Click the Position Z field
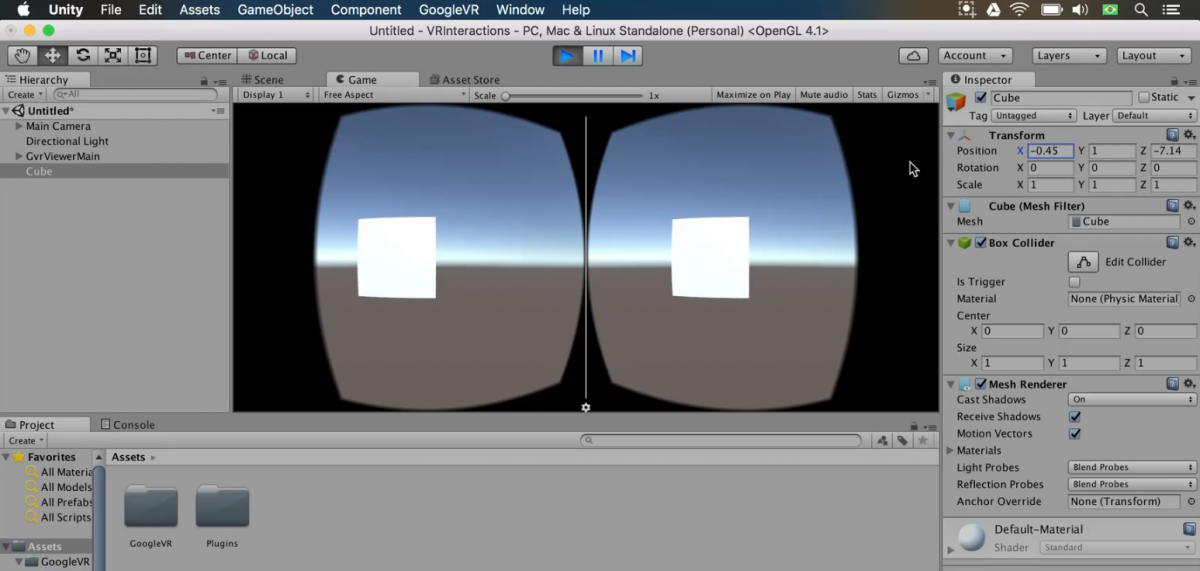Screen dimensions: 1200x571 (x=1173, y=151)
